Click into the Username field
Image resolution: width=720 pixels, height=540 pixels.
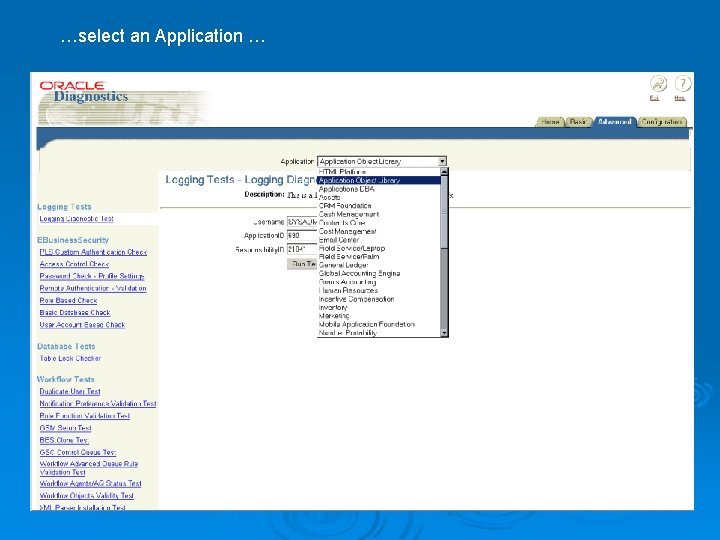pos(302,222)
